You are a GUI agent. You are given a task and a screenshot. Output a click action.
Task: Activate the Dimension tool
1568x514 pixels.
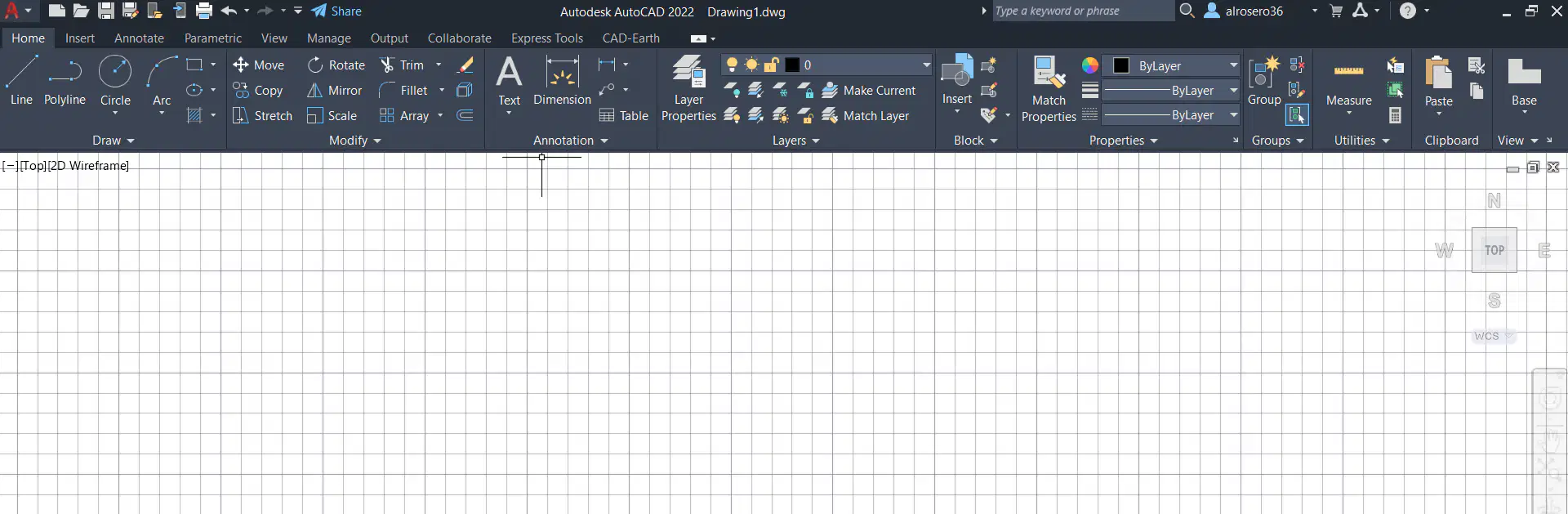click(562, 81)
